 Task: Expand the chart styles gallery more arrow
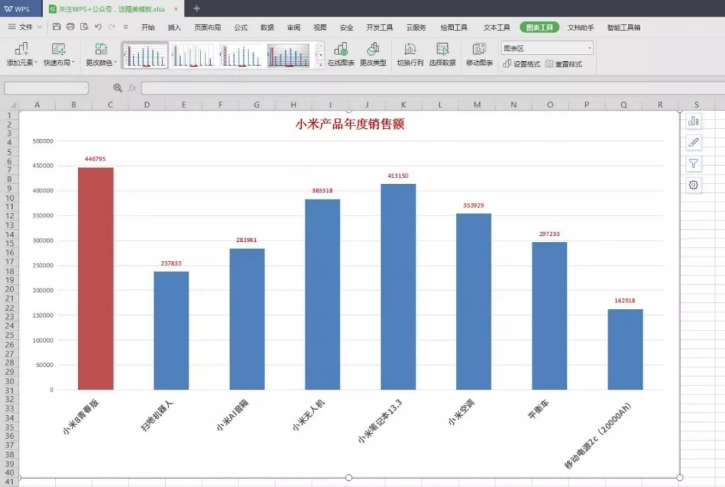click(x=319, y=64)
